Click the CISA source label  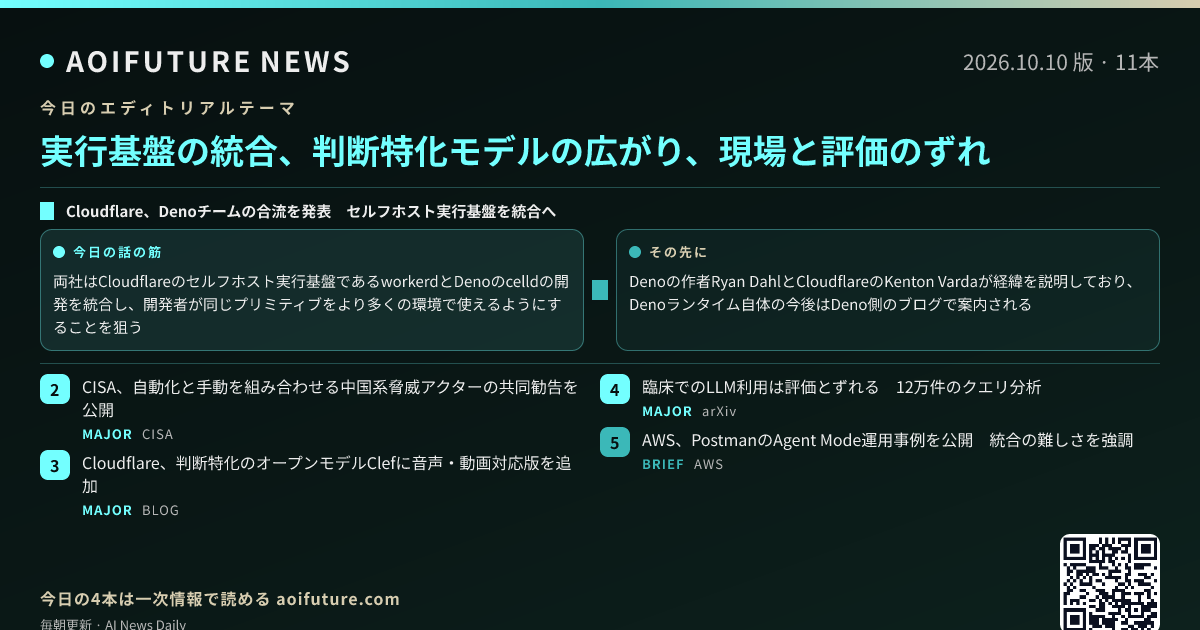click(158, 434)
